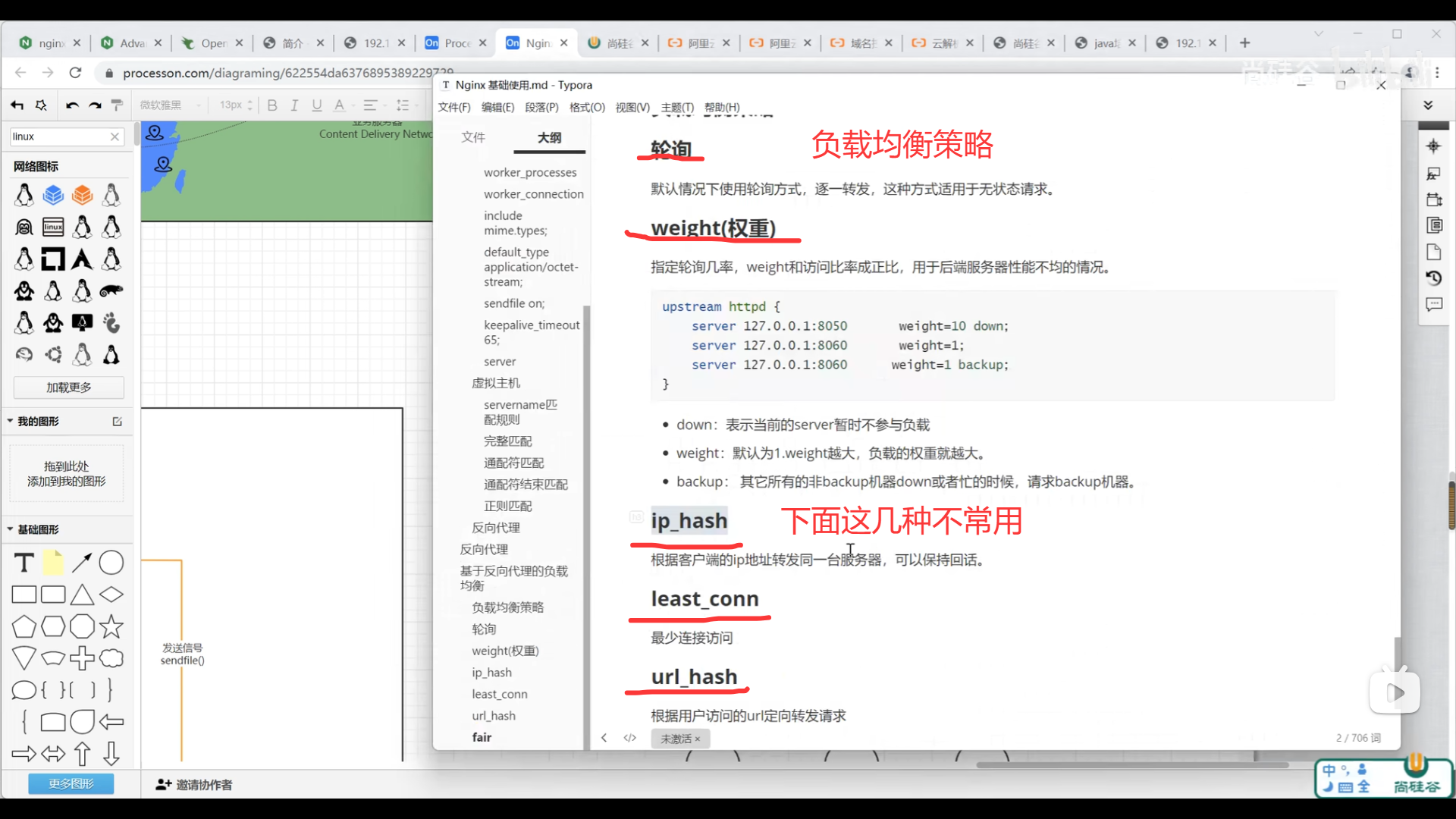1456x819 pixels.
Task: Pick the star shape from basic shapes
Action: [111, 627]
